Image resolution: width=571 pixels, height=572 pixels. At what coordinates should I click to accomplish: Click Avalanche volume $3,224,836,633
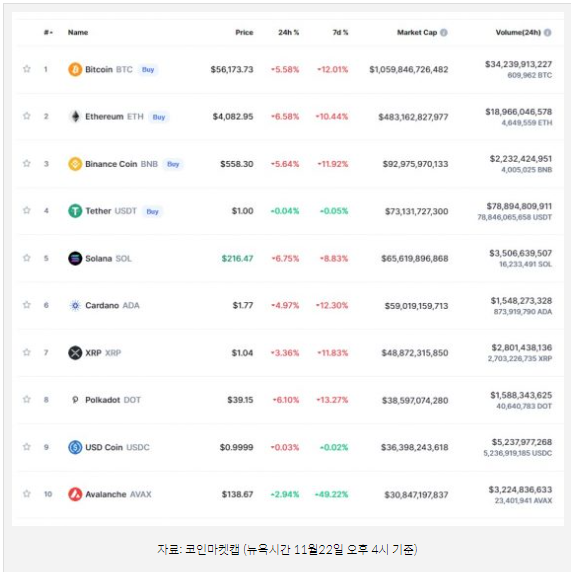click(x=520, y=490)
